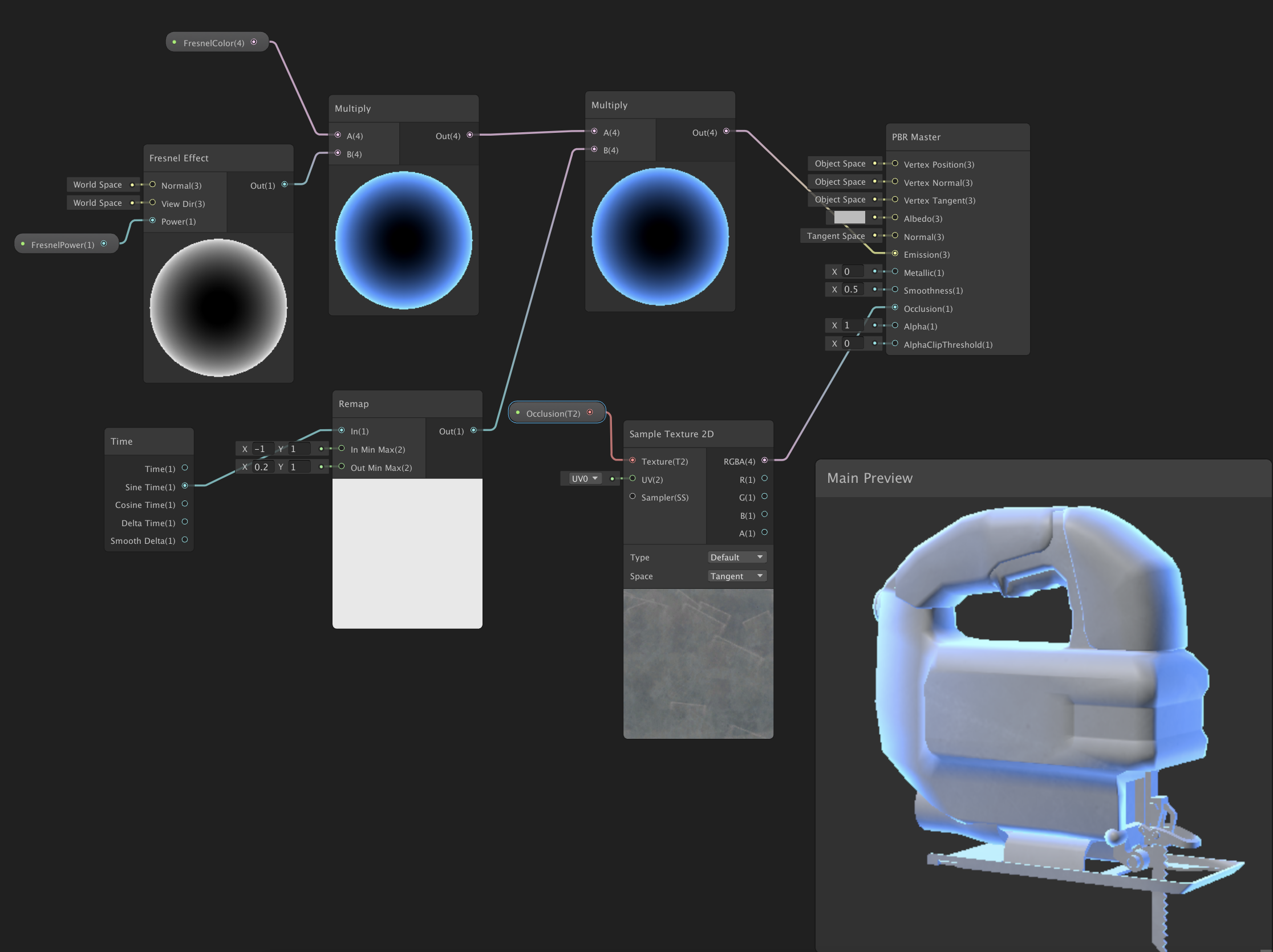Click Texture(T2) input port
The width and height of the screenshot is (1273, 952).
click(x=633, y=460)
